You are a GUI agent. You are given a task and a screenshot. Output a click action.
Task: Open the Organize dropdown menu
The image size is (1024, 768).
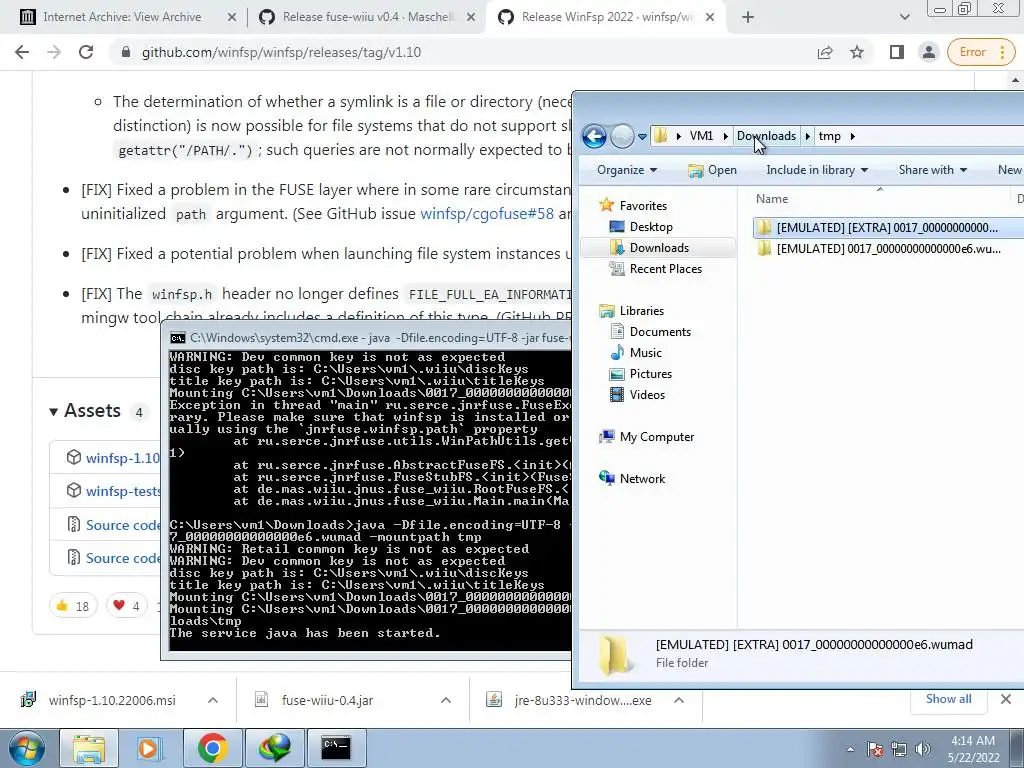[x=626, y=170]
